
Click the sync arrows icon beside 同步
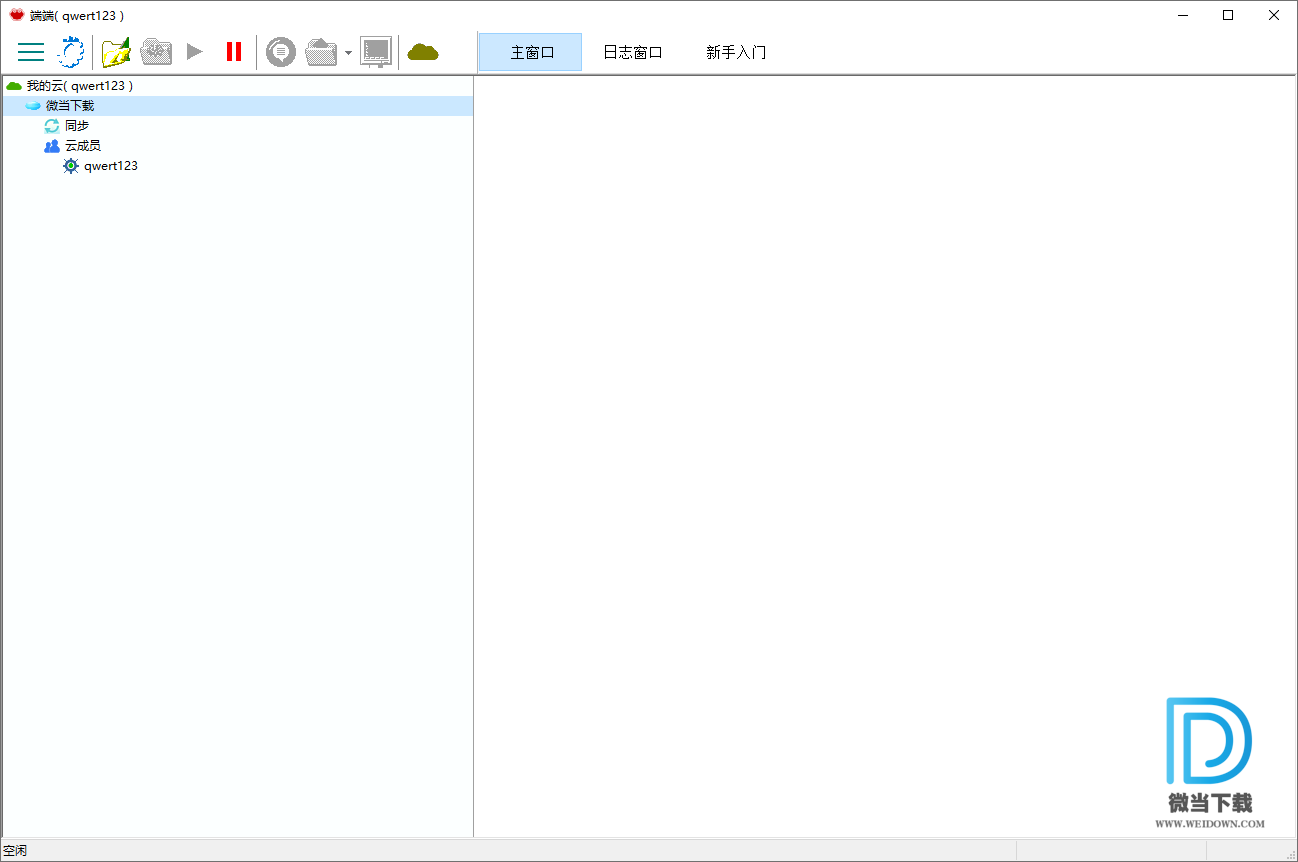tap(52, 126)
